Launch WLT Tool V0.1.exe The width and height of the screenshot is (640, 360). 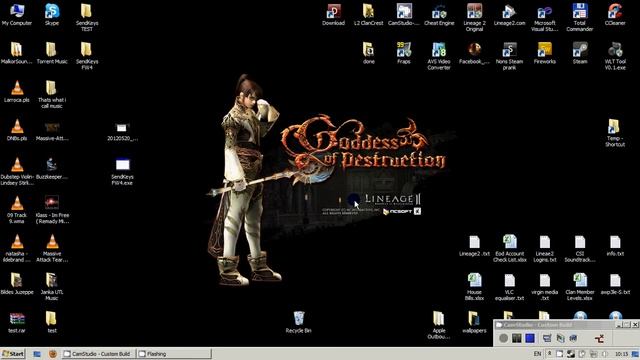point(615,56)
